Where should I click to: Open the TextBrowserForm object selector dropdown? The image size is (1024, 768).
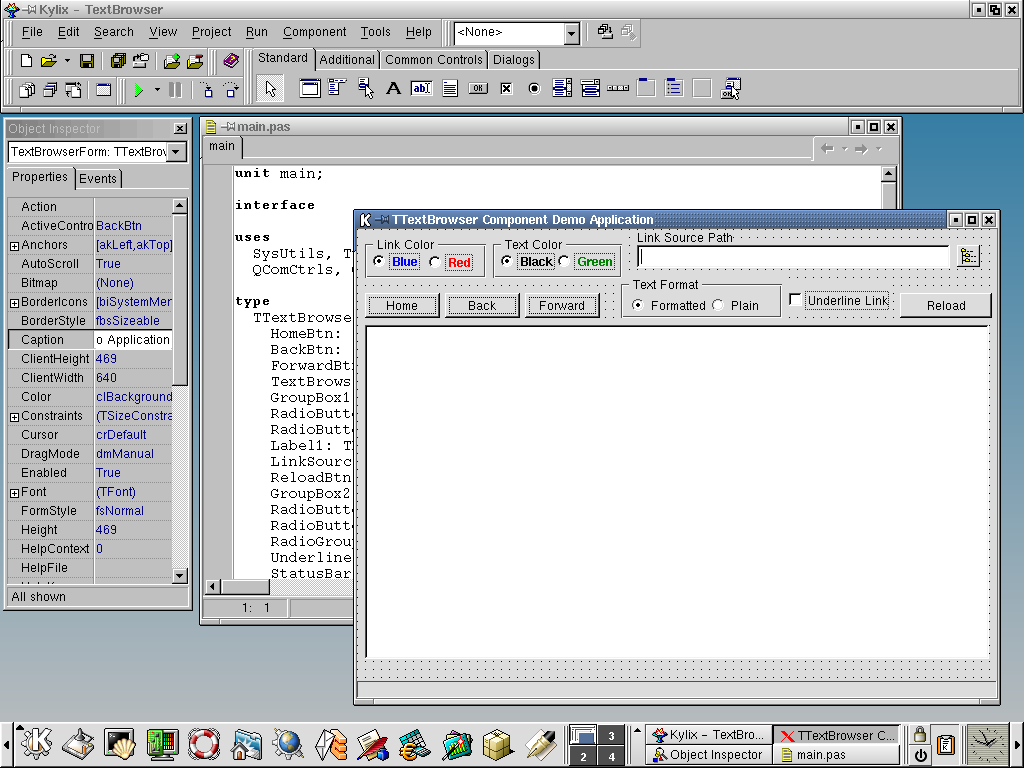[176, 152]
